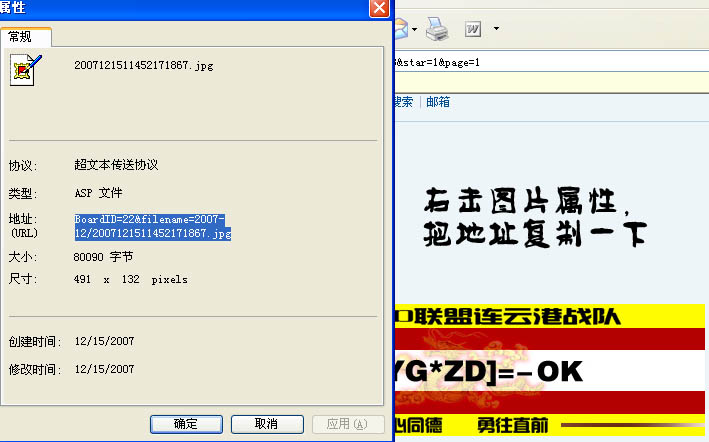Click the image file icon in properties
709x442 pixels.
click(27, 70)
